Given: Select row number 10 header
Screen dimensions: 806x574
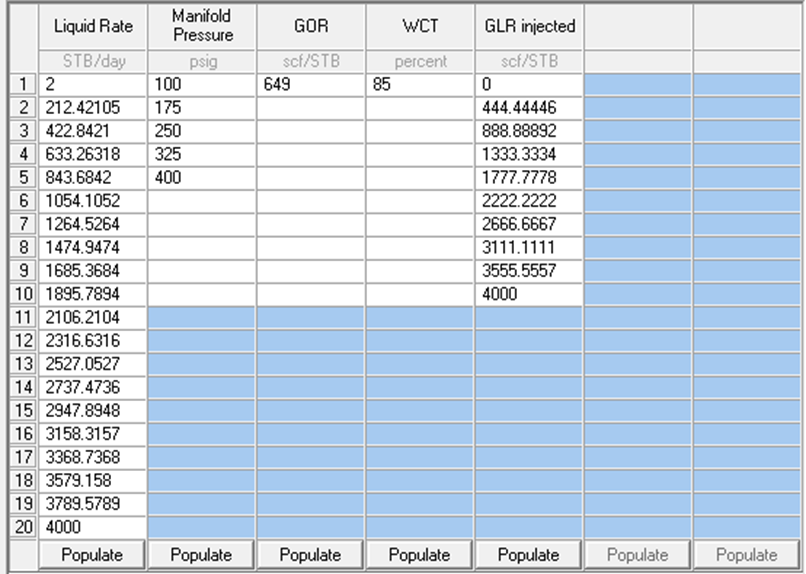Looking at the screenshot, I should pos(23,294).
